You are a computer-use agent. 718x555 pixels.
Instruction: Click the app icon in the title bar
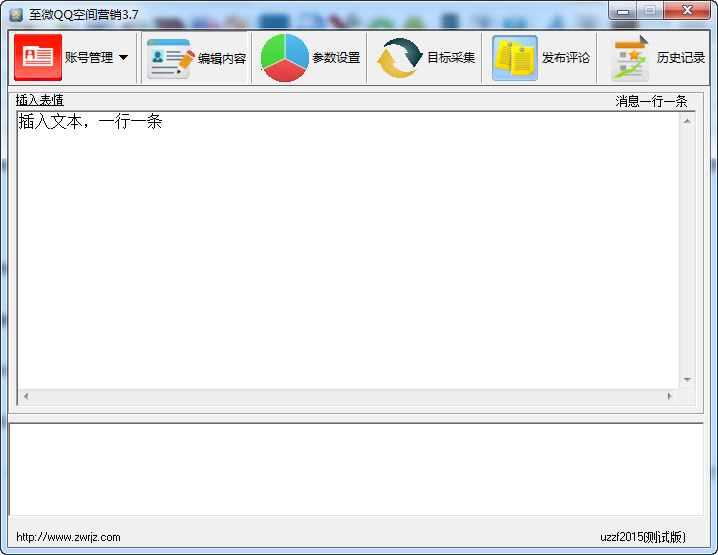[x=16, y=15]
